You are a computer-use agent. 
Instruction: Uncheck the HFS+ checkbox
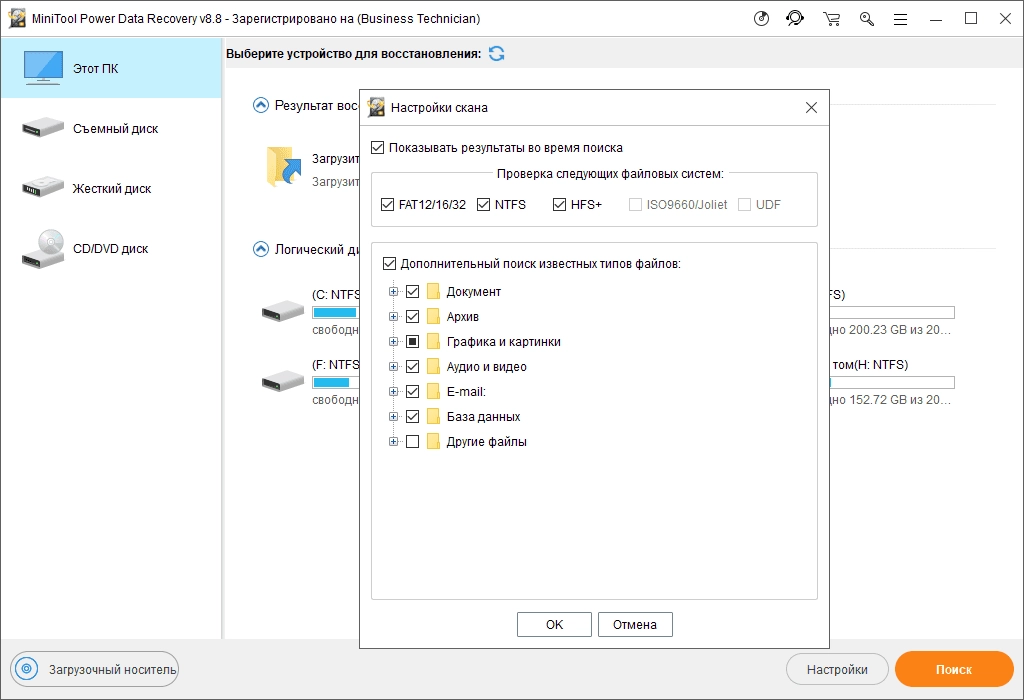(559, 205)
